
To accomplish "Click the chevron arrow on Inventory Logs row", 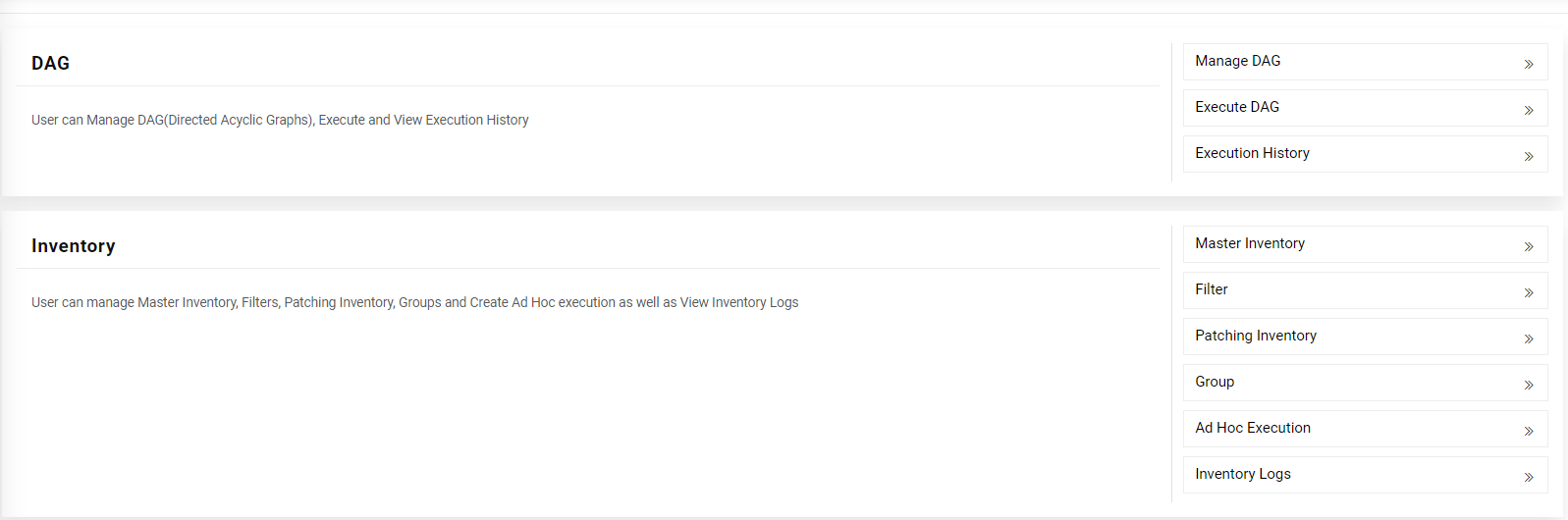I will click(1529, 477).
